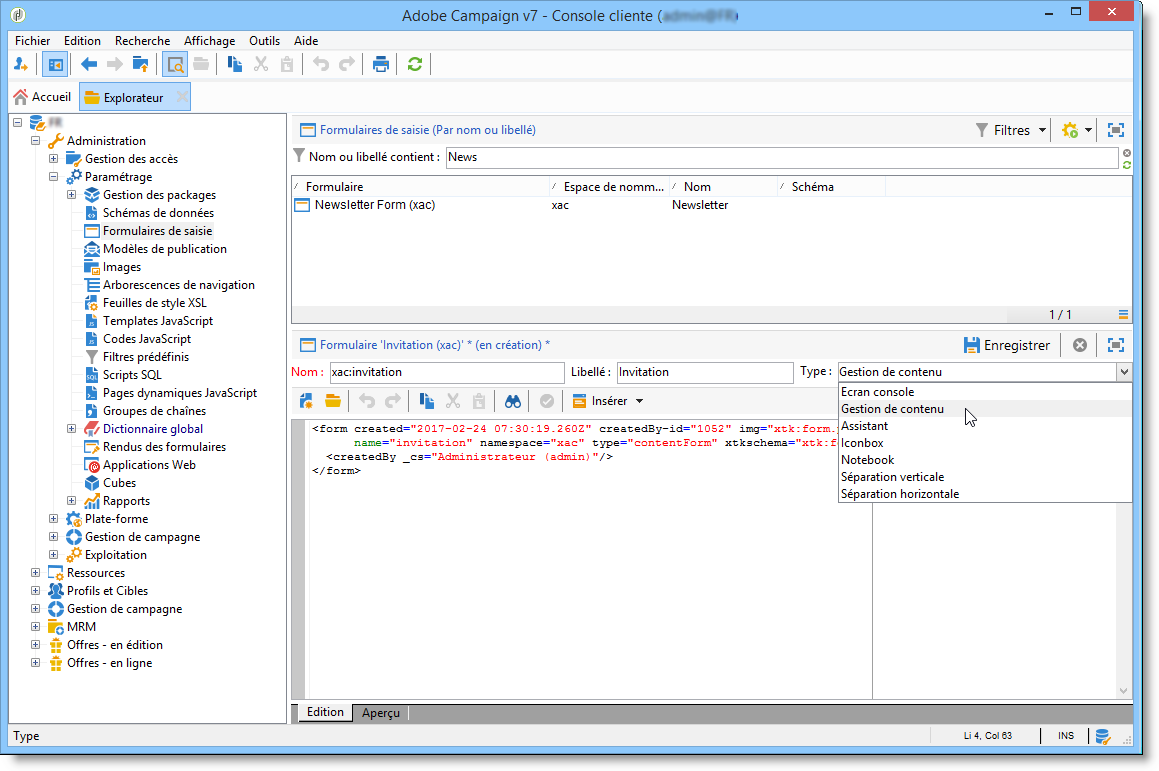Click the open folder icon in form editor toolbar
The width and height of the screenshot is (1159, 771).
click(x=333, y=401)
